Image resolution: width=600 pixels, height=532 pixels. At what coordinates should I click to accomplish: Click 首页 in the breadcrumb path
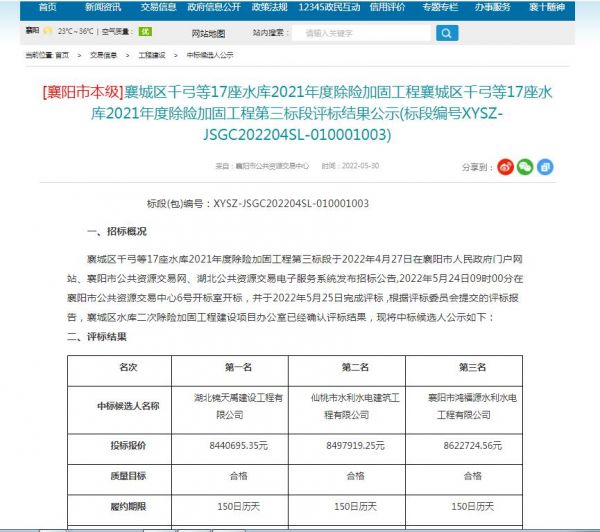point(62,54)
